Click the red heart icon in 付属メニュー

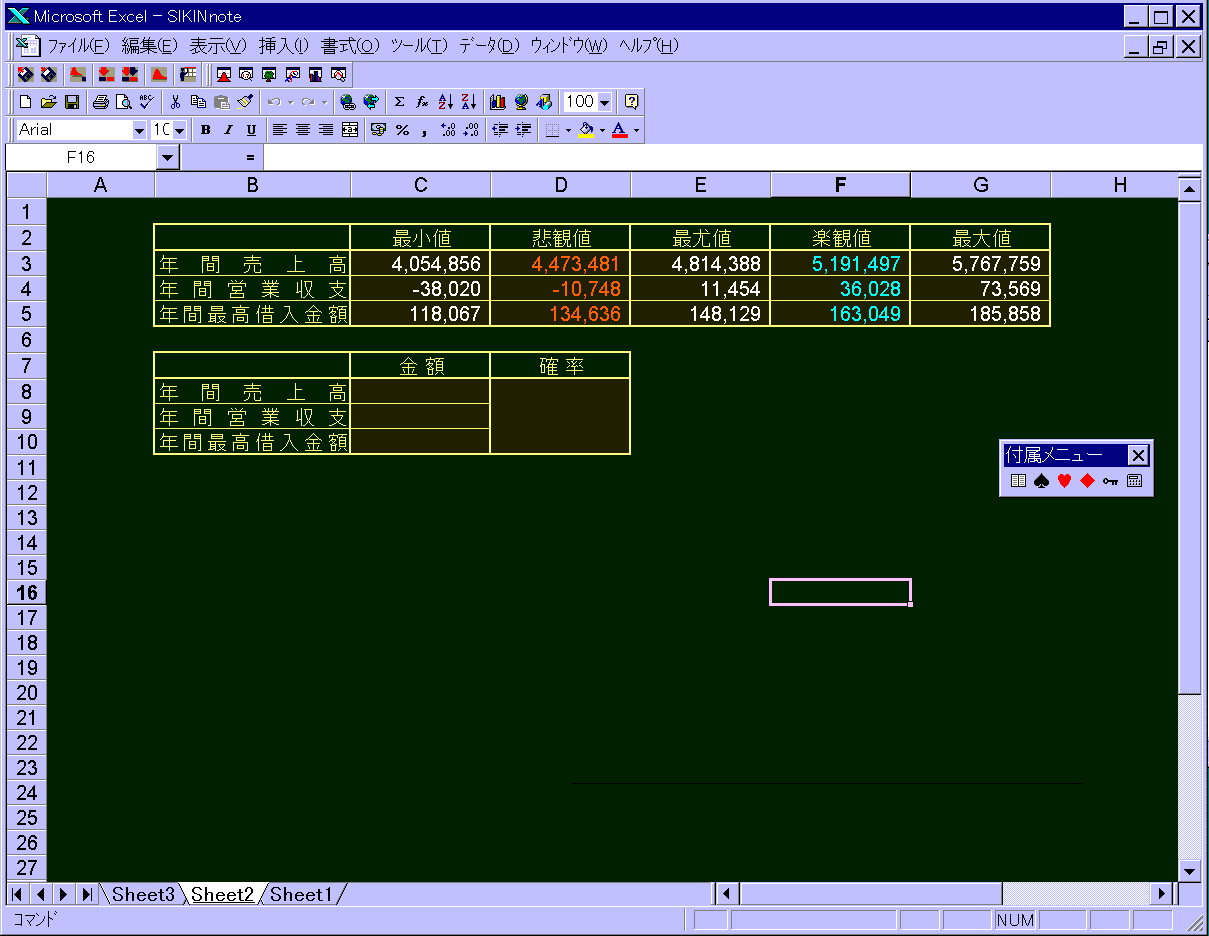(x=1064, y=481)
